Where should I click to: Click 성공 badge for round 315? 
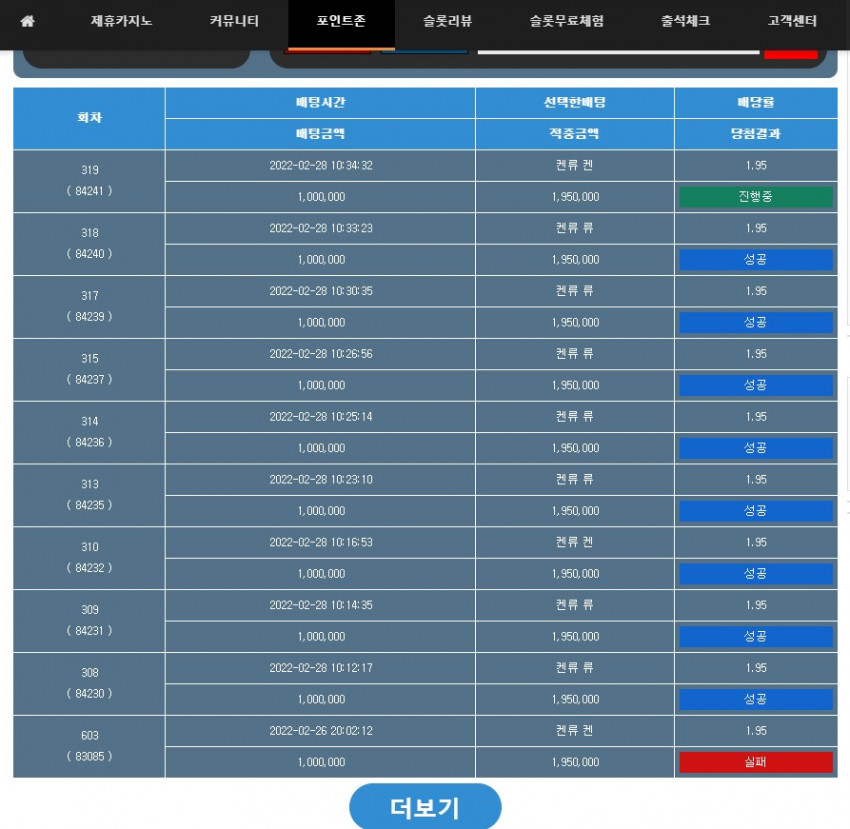pos(756,385)
